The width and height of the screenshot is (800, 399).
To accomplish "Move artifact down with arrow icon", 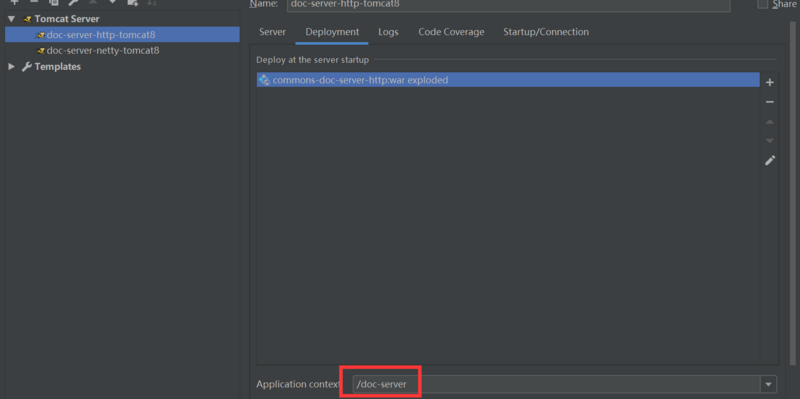I will (770, 141).
